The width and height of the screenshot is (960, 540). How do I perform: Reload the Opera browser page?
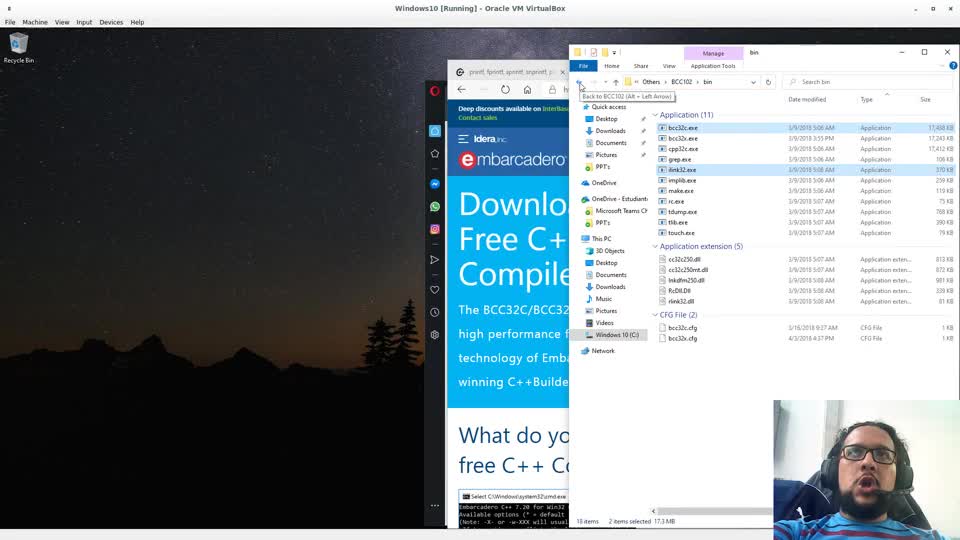[x=505, y=89]
